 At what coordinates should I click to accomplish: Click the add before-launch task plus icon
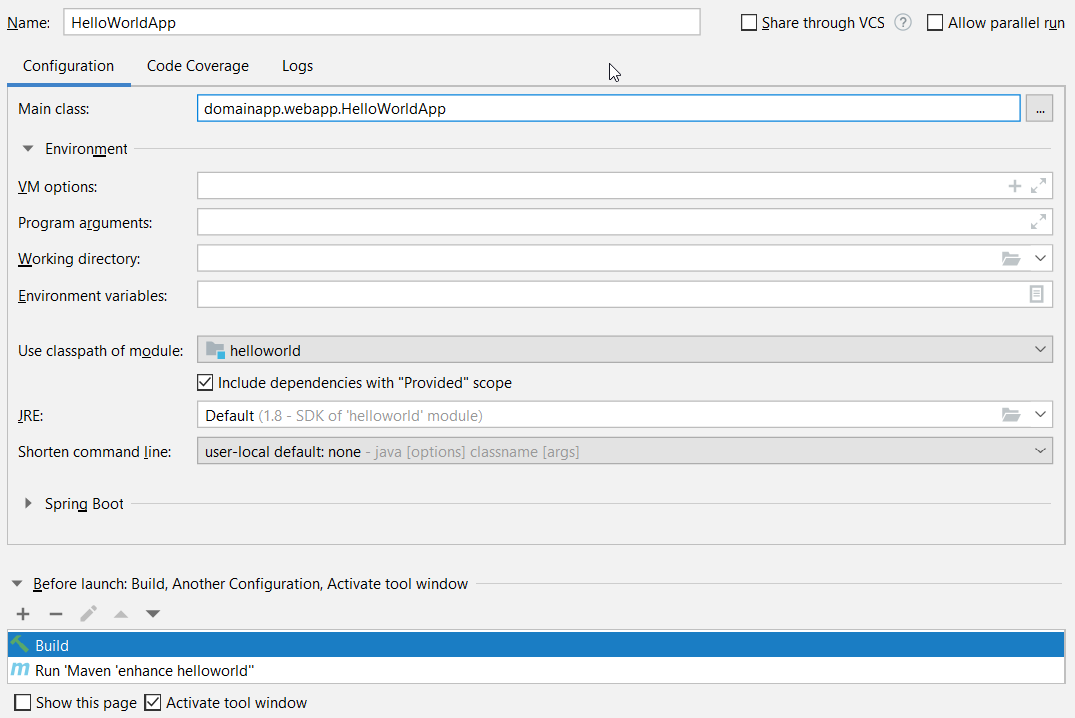23,614
